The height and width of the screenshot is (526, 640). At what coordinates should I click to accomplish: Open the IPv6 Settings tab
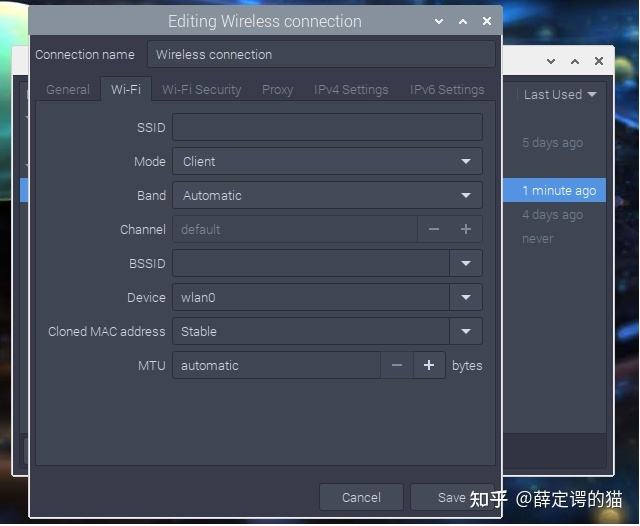447,89
